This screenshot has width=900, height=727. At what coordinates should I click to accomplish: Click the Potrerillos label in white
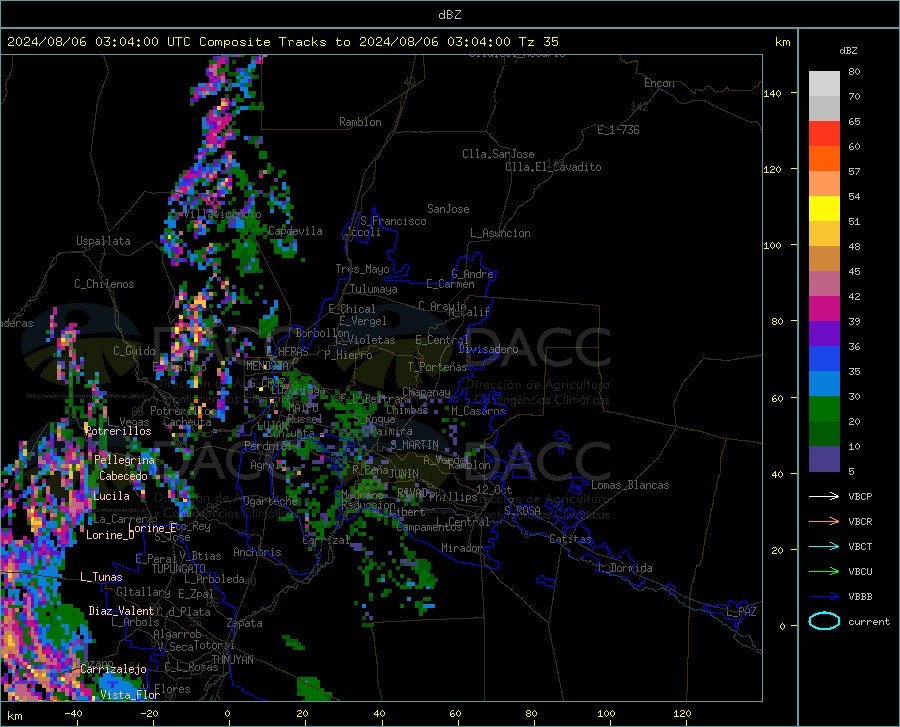tap(118, 431)
